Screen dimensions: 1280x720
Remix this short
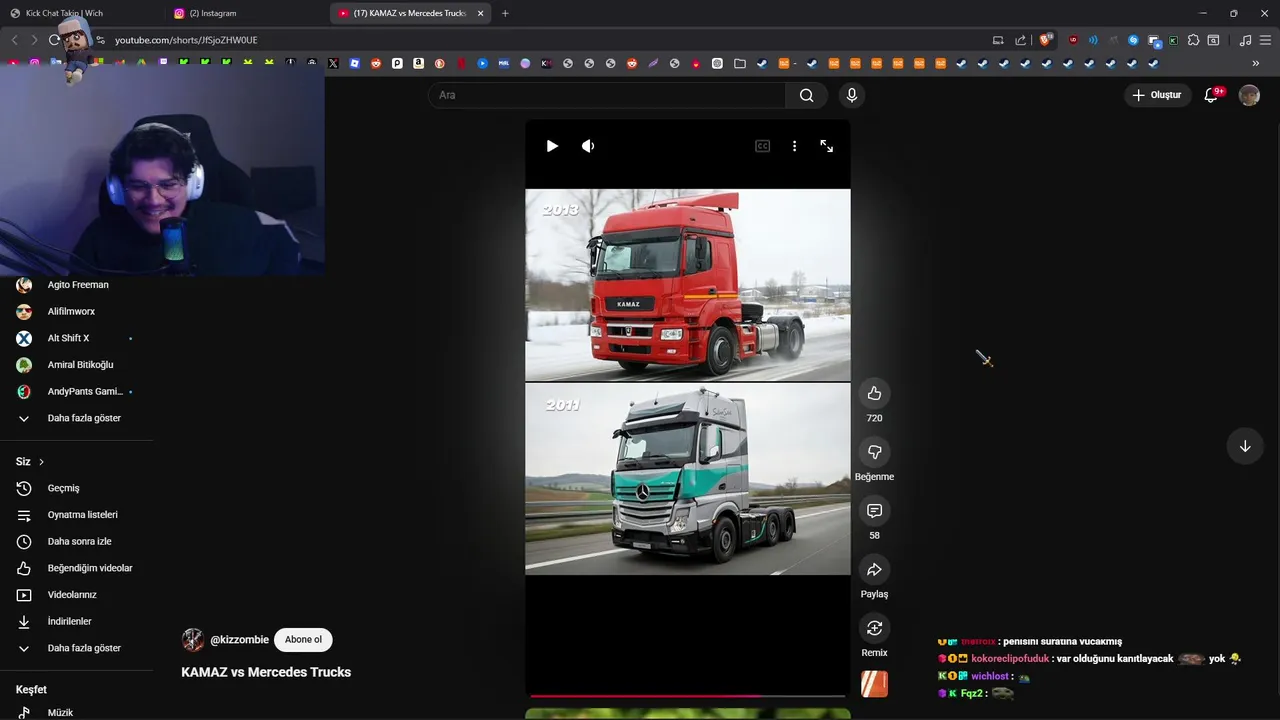874,628
